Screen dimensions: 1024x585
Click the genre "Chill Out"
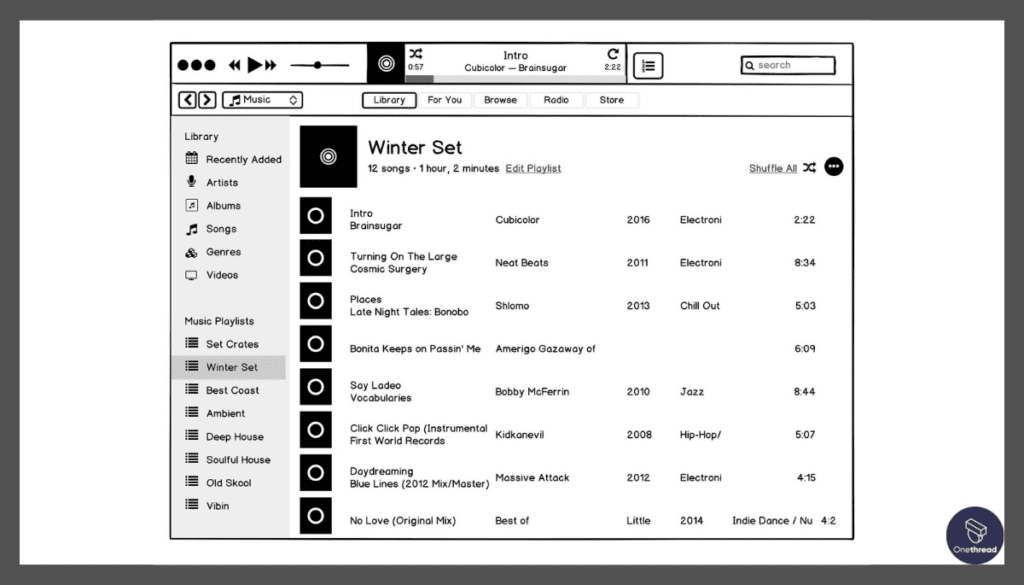click(x=699, y=306)
